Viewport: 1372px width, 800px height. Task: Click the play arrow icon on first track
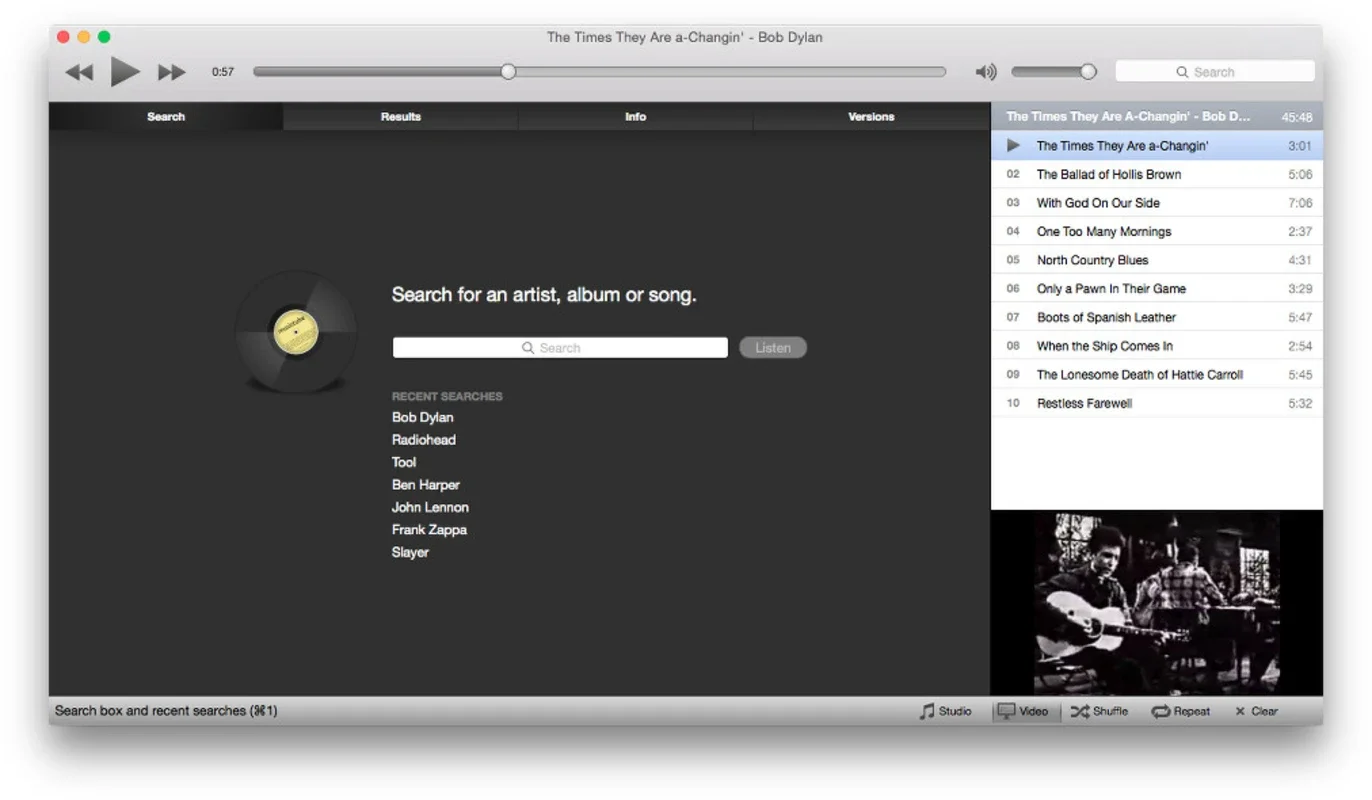click(1013, 146)
